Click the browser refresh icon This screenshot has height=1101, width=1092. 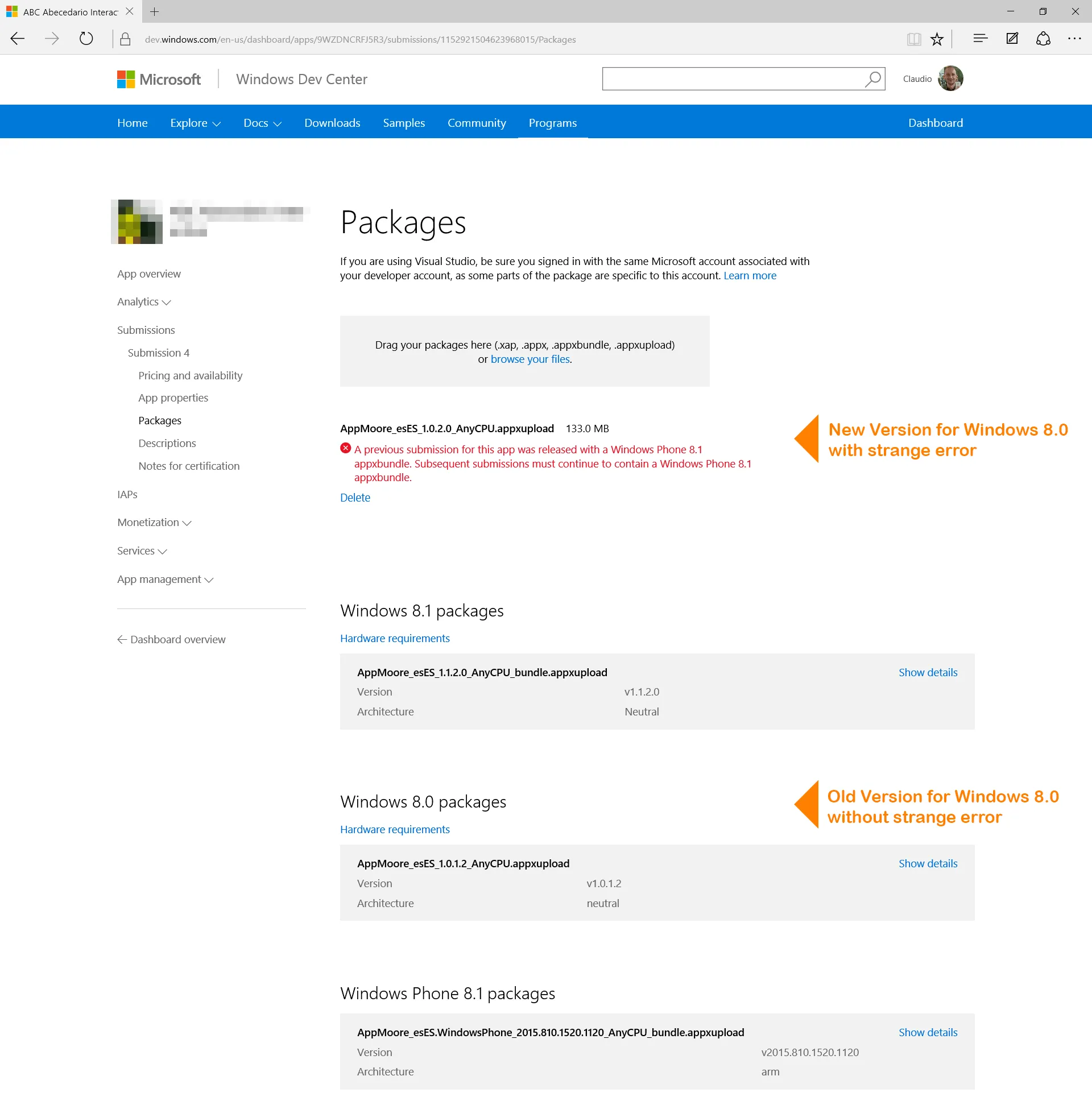[x=86, y=39]
